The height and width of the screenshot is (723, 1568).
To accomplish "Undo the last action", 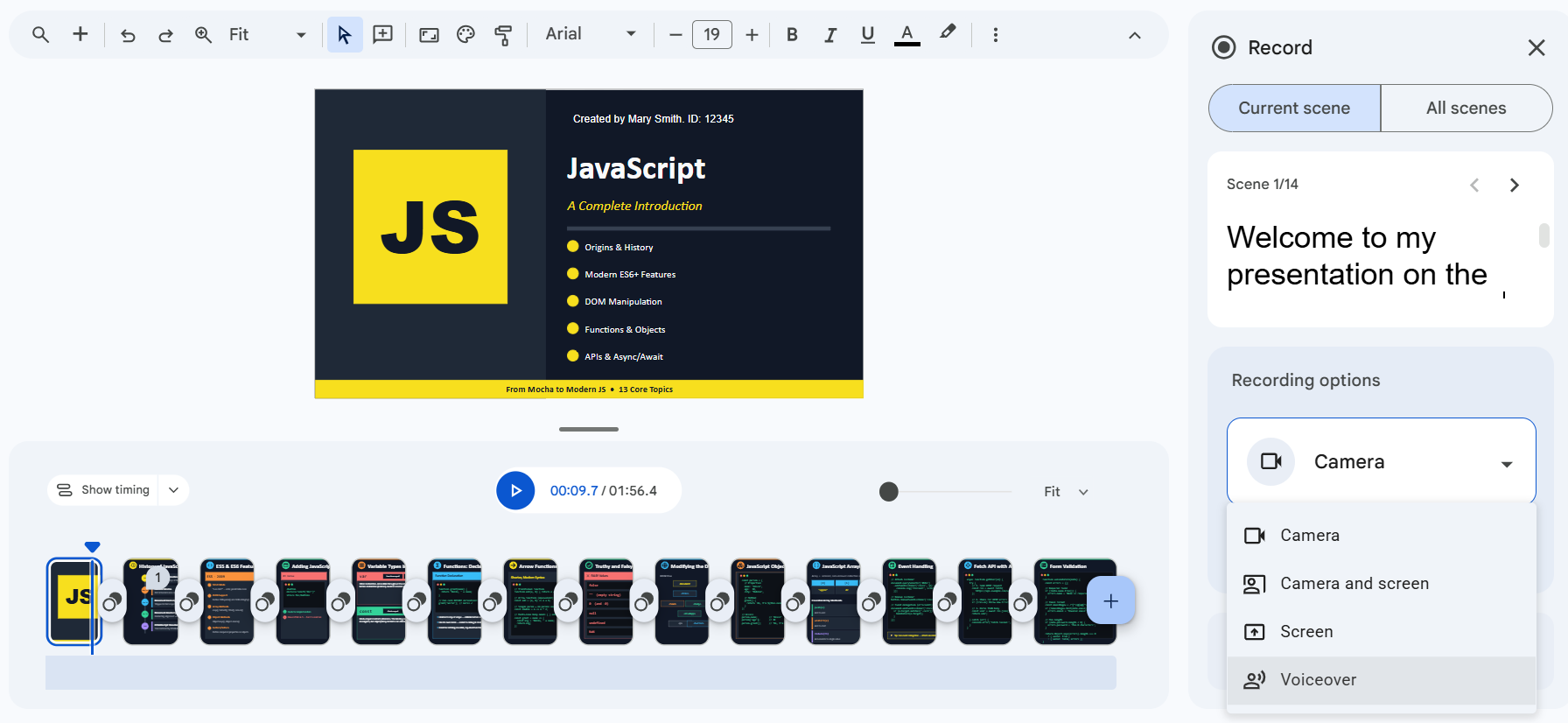I will (x=128, y=35).
